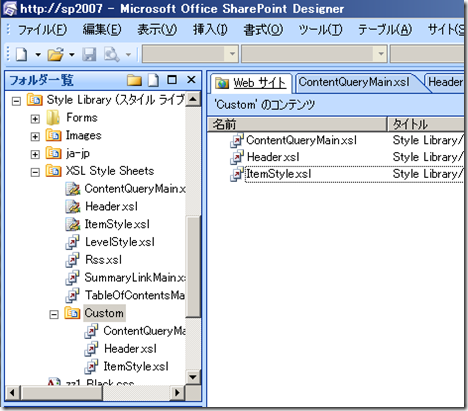Click the New Document toolbar icon
This screenshot has width=468, height=411.
click(22, 54)
